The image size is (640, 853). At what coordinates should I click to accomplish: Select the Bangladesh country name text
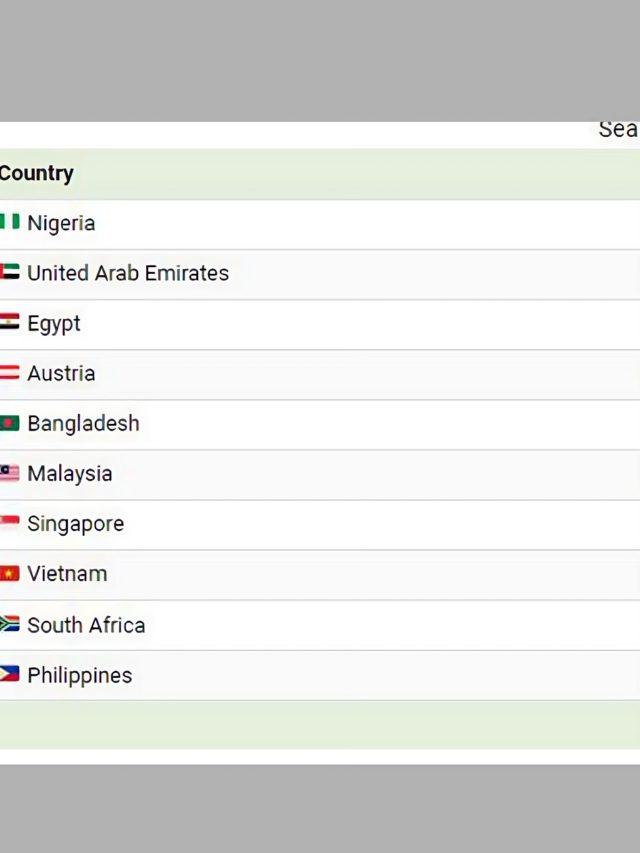(x=83, y=423)
